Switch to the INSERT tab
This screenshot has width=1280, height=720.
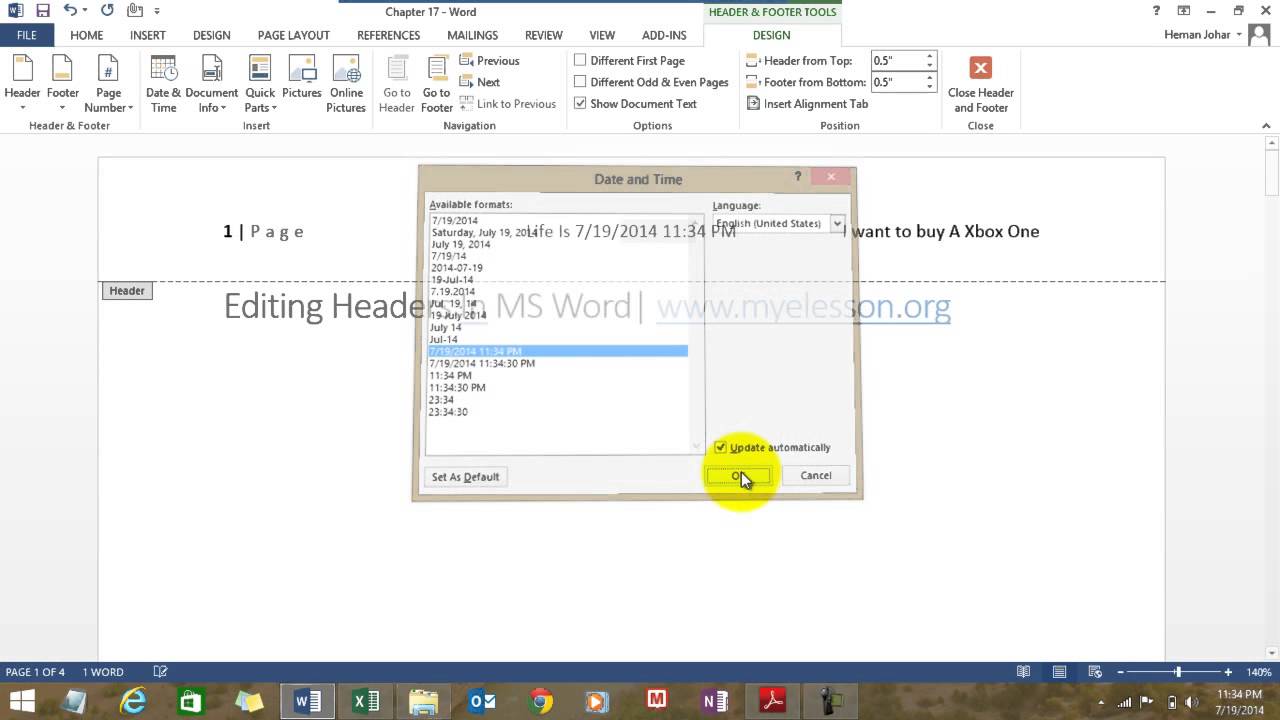(x=148, y=35)
